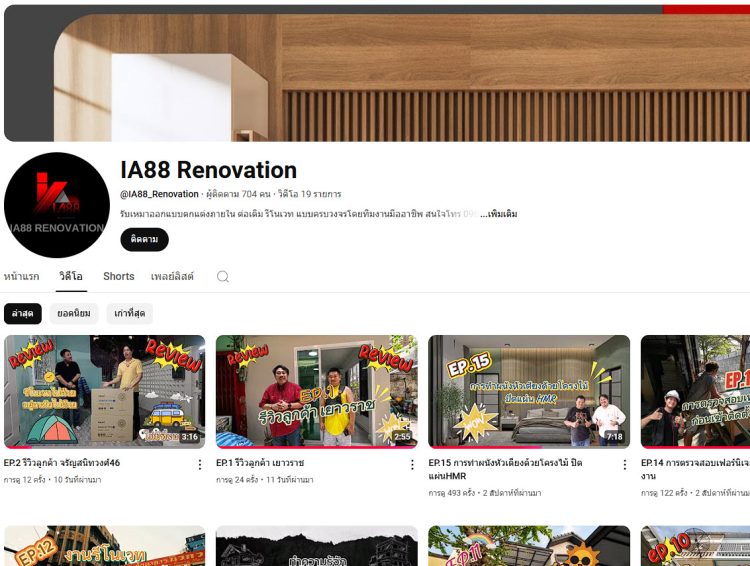Select the ล่าสุด sort chip
Viewport: 750px width, 566px height.
point(22,313)
